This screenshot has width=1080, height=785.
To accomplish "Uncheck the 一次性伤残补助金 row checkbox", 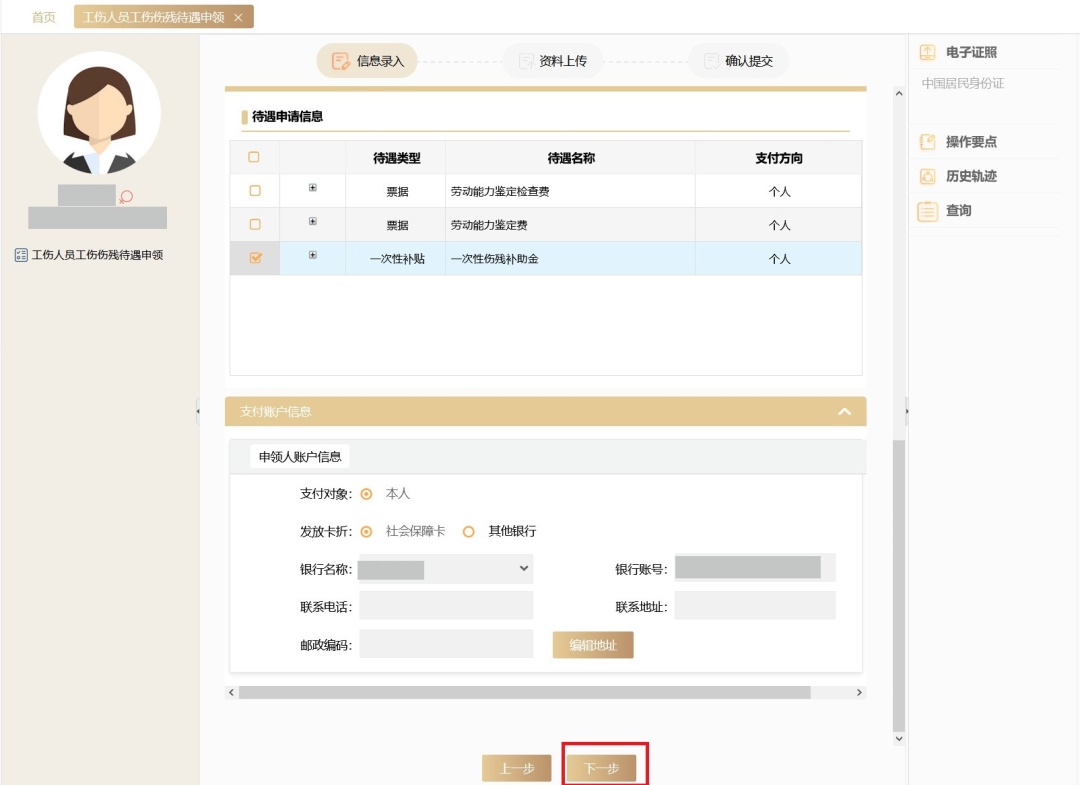I will click(254, 258).
